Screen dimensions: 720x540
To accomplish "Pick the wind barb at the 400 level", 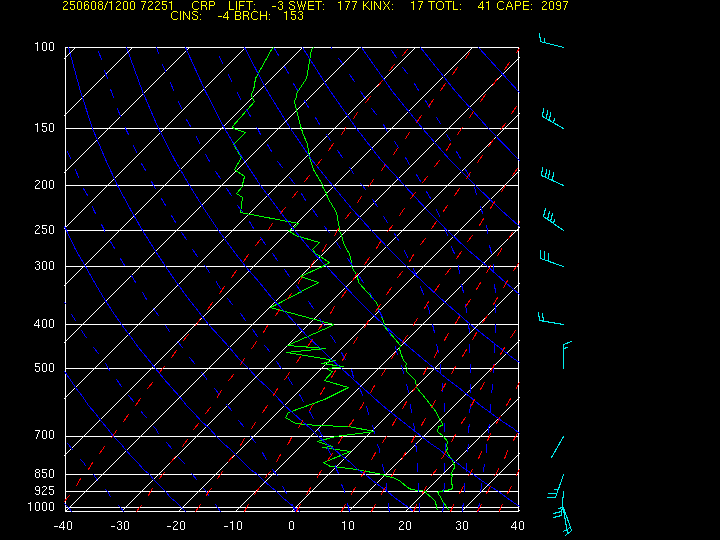I will [x=551, y=319].
